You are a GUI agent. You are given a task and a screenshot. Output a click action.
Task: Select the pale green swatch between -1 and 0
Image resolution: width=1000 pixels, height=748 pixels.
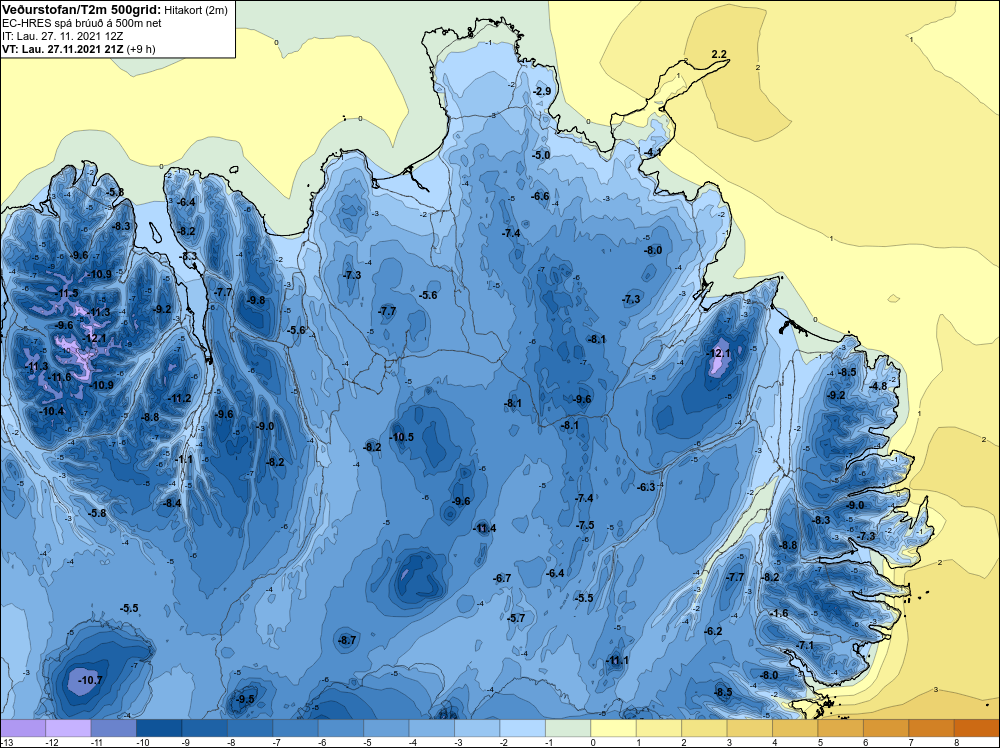point(568,728)
